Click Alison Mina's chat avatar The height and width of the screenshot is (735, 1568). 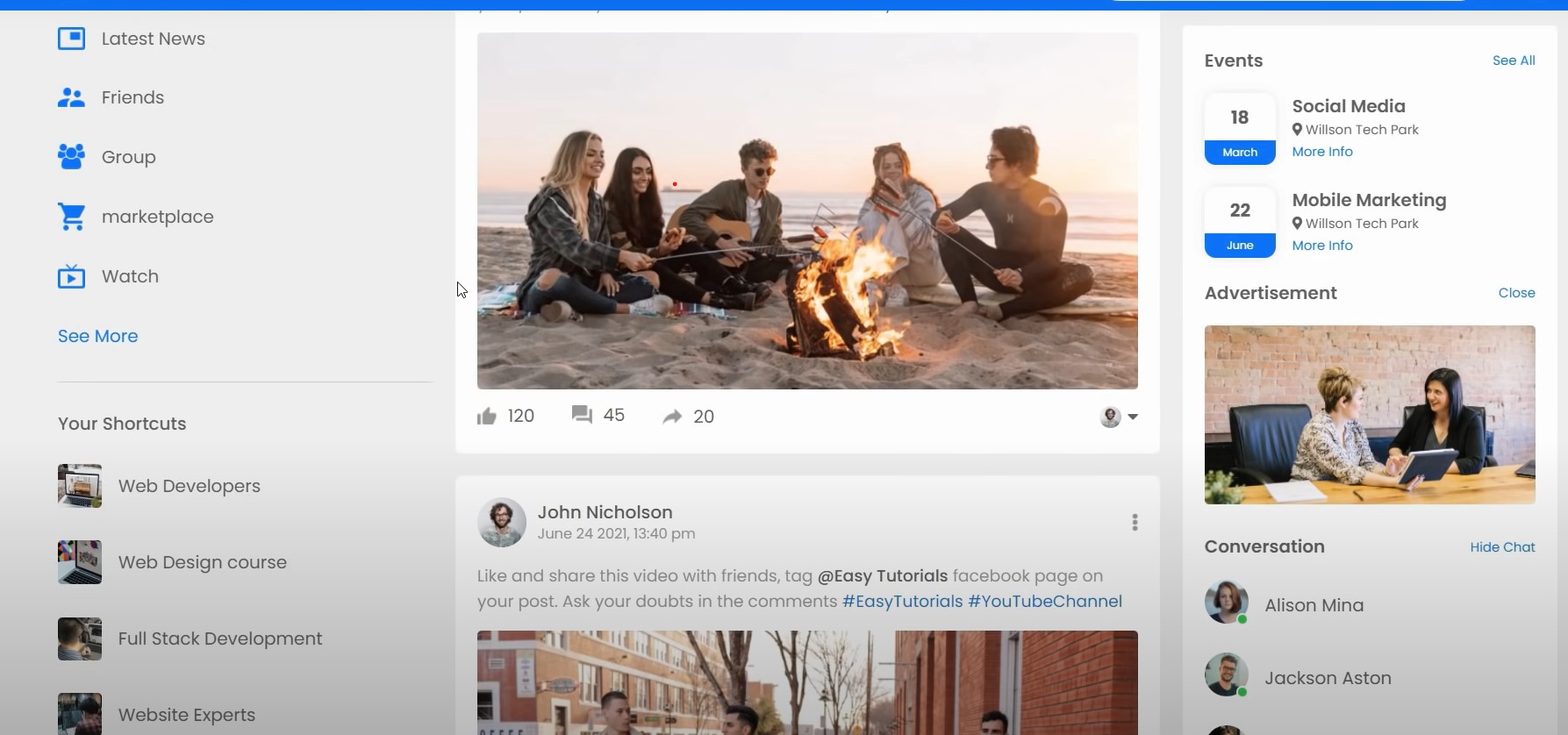1226,603
